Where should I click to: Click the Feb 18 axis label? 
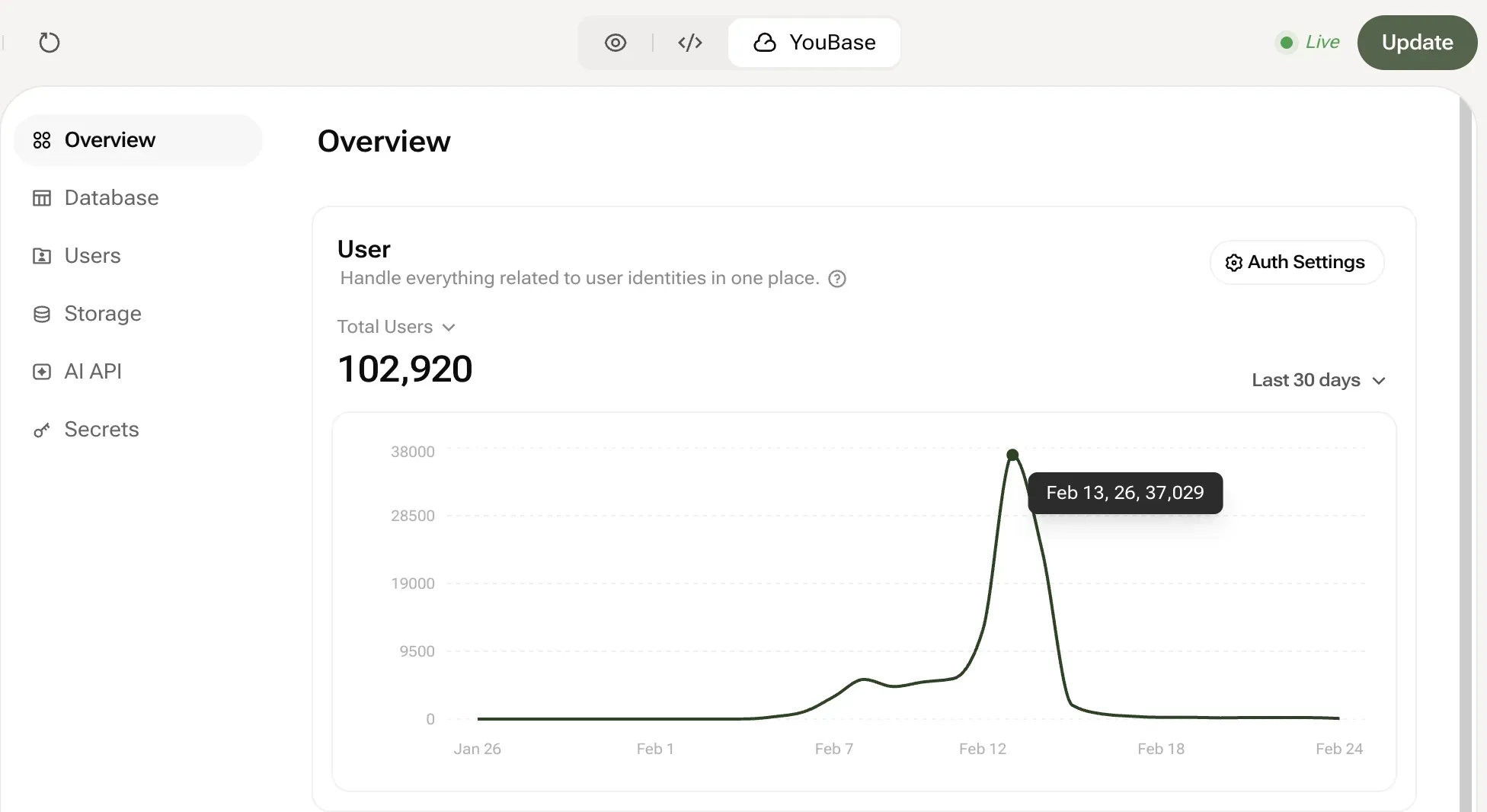tap(1160, 749)
